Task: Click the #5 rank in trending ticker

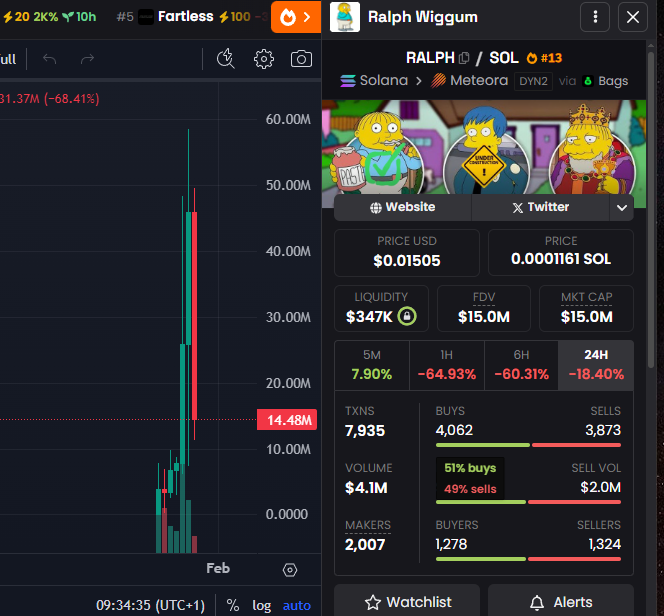Action: (x=125, y=17)
